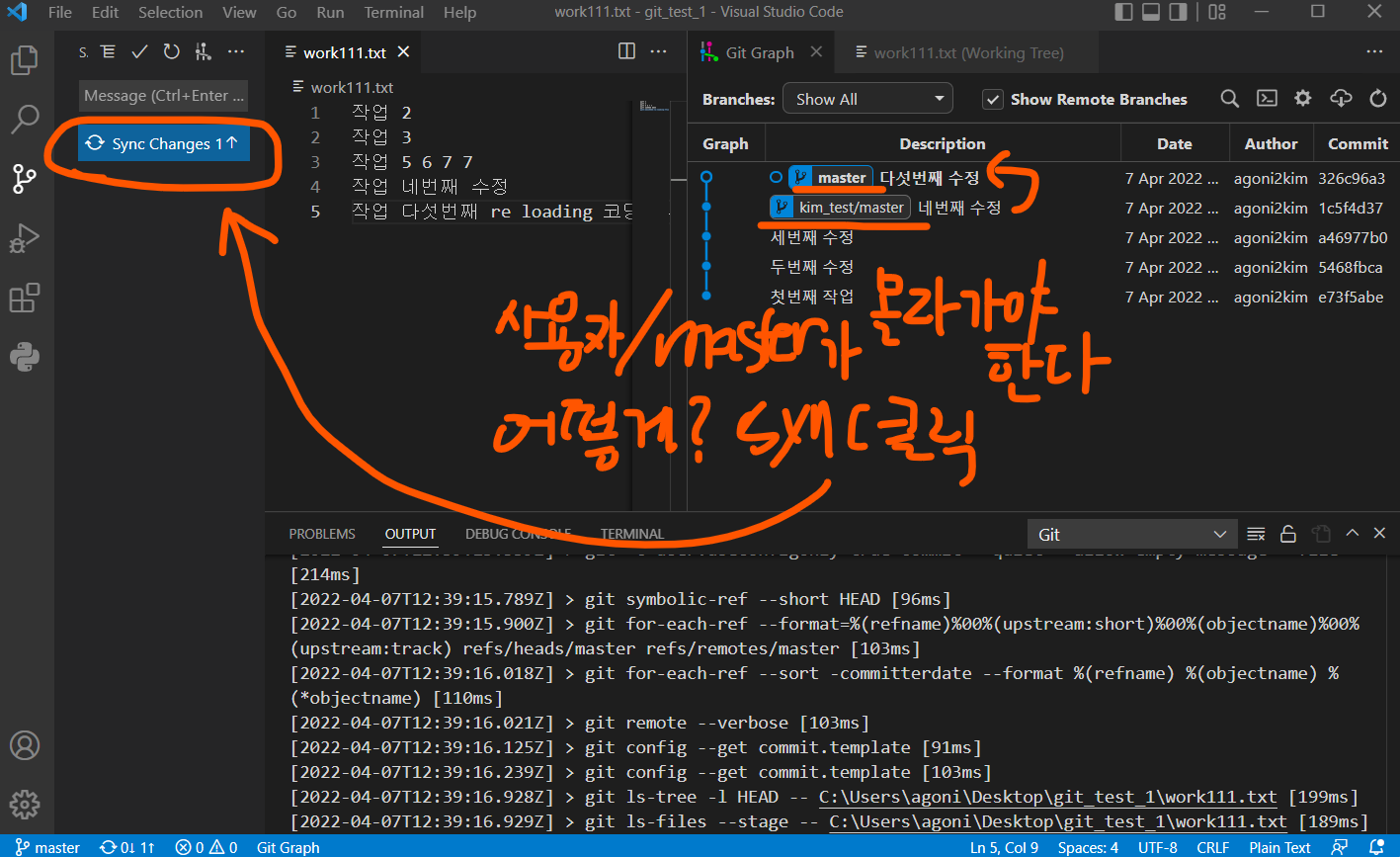Select commit row with hash a46977b0
Image resolution: width=1400 pixels, height=857 pixels.
click(x=1043, y=237)
